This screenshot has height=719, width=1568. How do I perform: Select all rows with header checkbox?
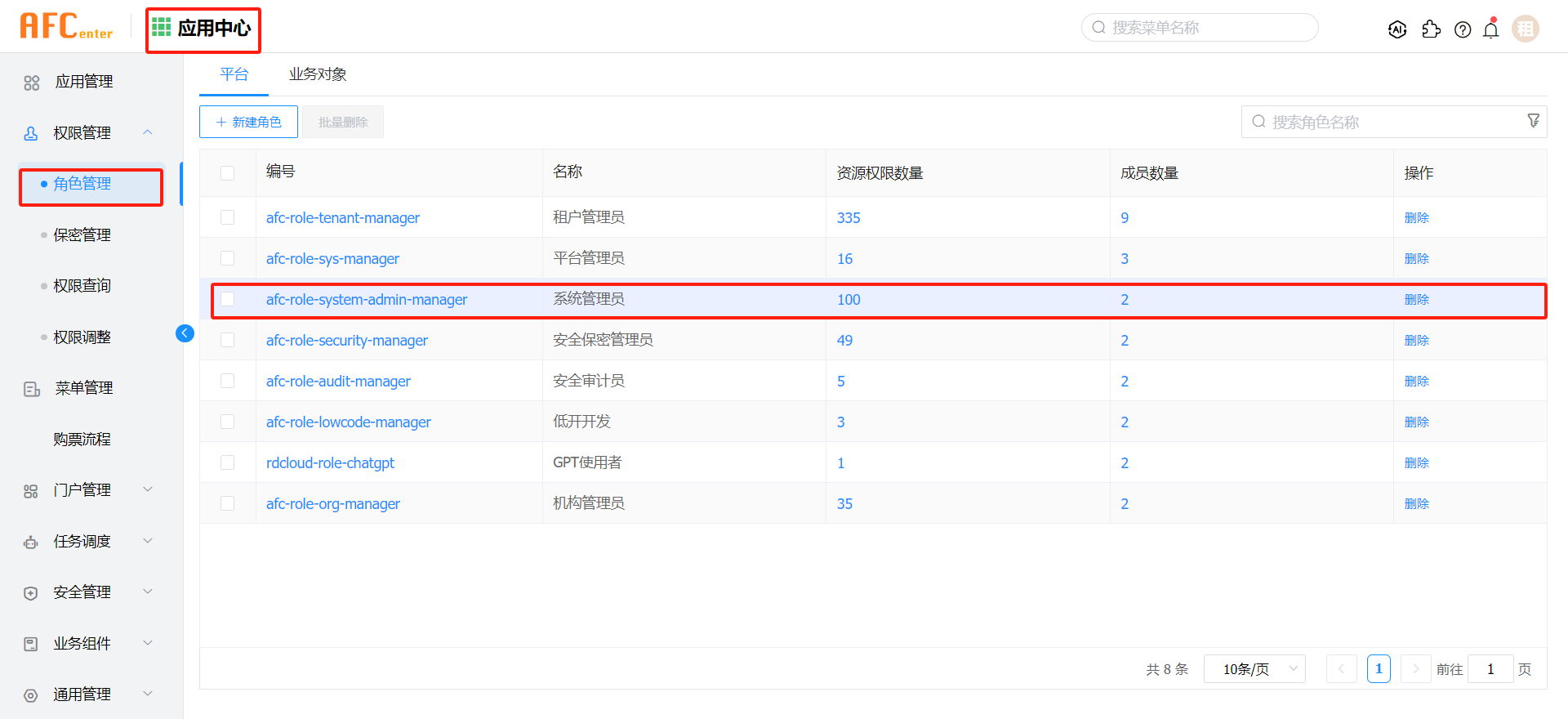click(x=228, y=173)
